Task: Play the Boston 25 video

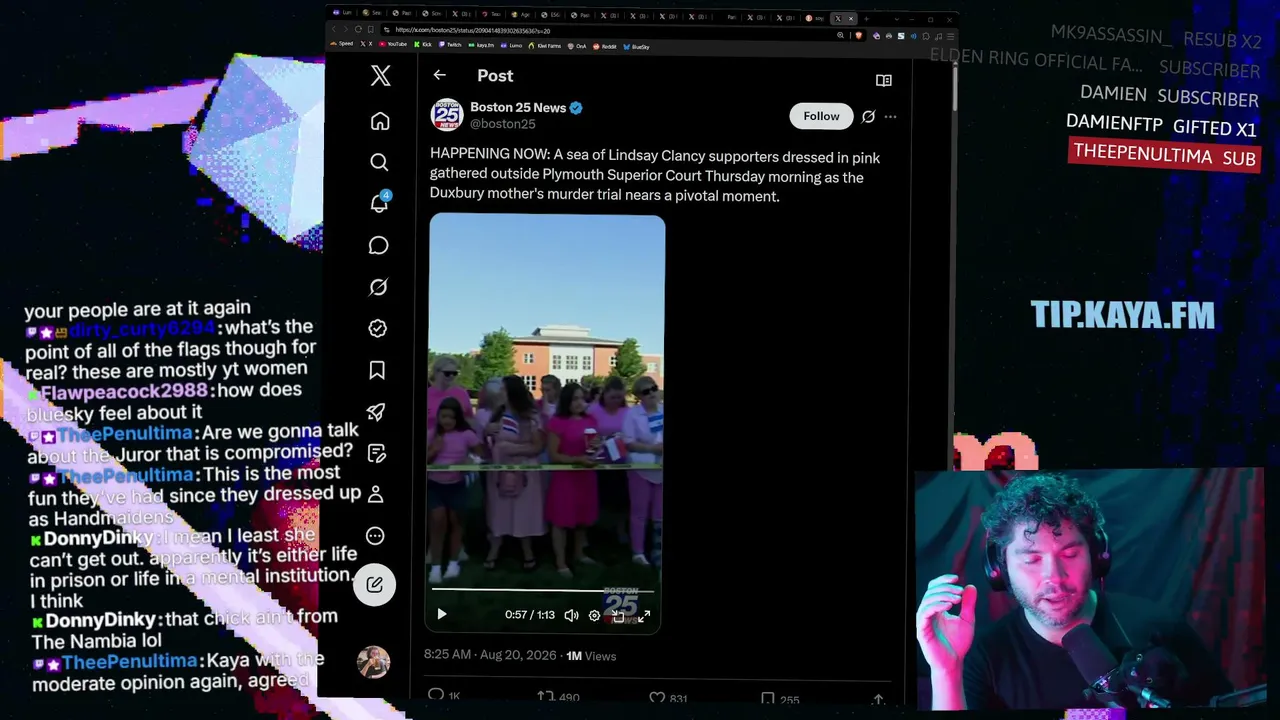Action: point(442,614)
